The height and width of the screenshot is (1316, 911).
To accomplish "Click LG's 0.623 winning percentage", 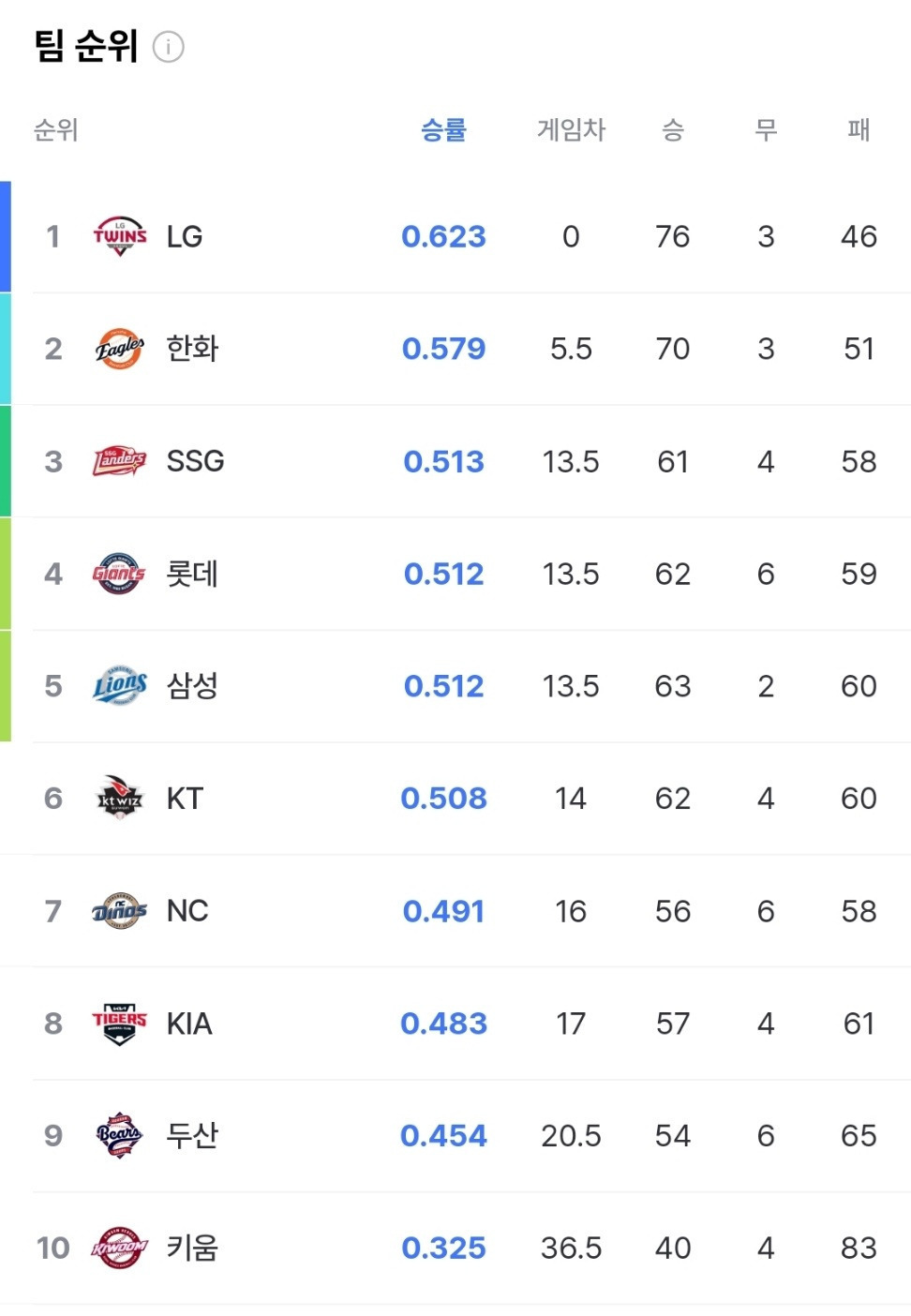I will (x=443, y=236).
